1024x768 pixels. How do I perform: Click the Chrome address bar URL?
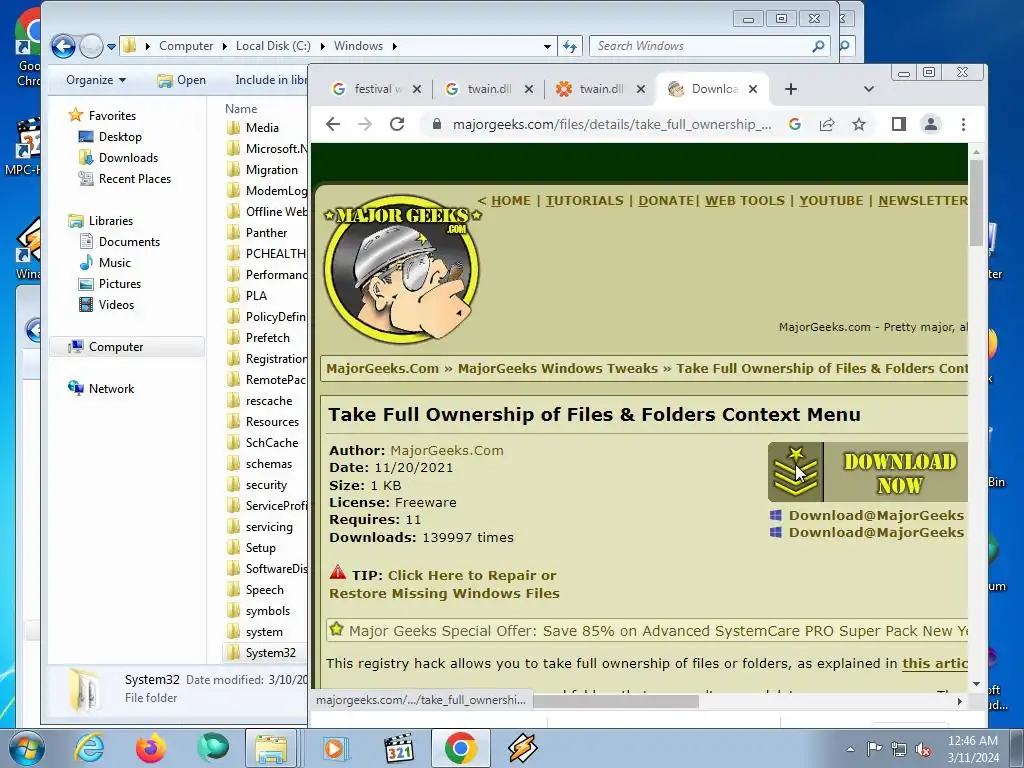pyautogui.click(x=612, y=124)
